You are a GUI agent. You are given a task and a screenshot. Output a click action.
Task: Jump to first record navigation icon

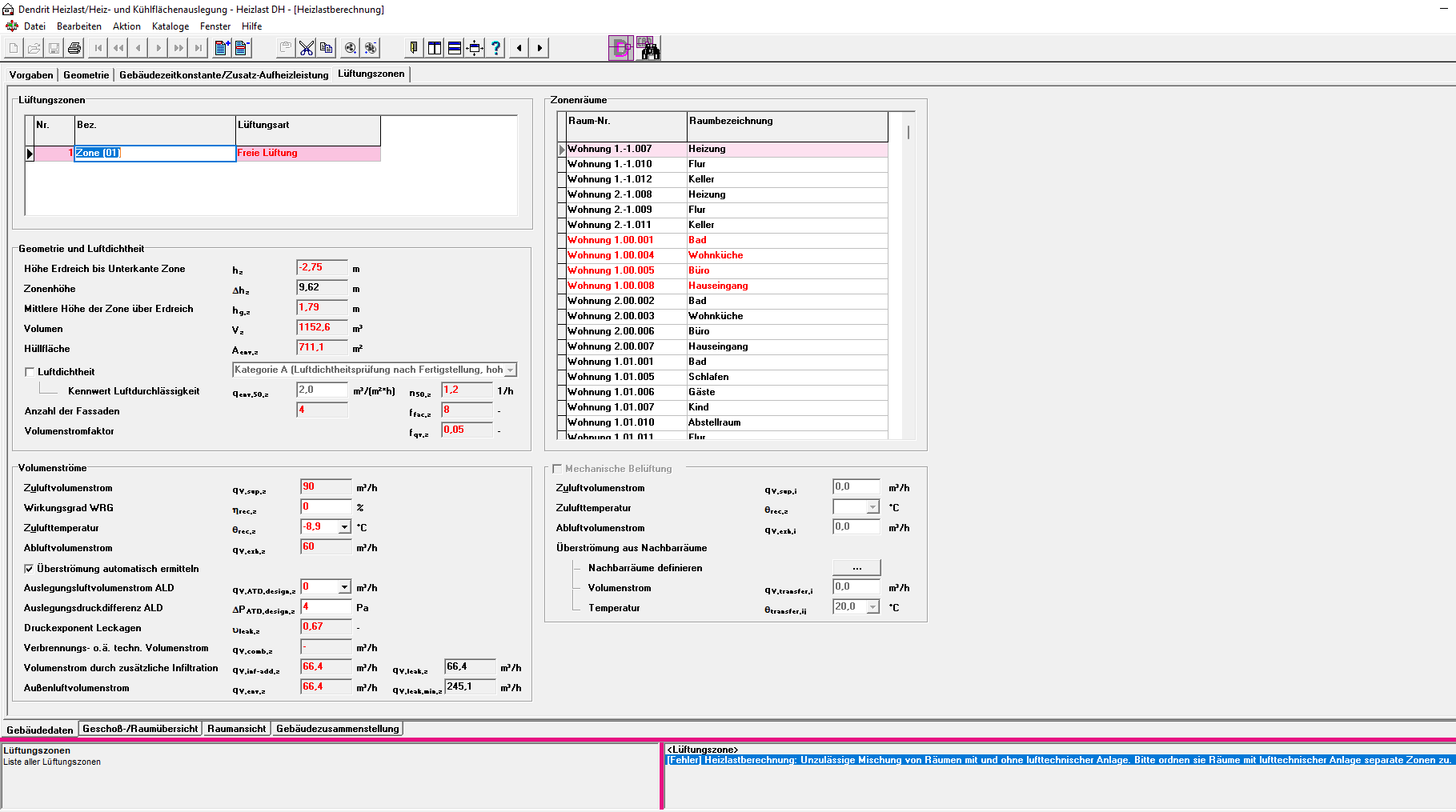[x=98, y=48]
